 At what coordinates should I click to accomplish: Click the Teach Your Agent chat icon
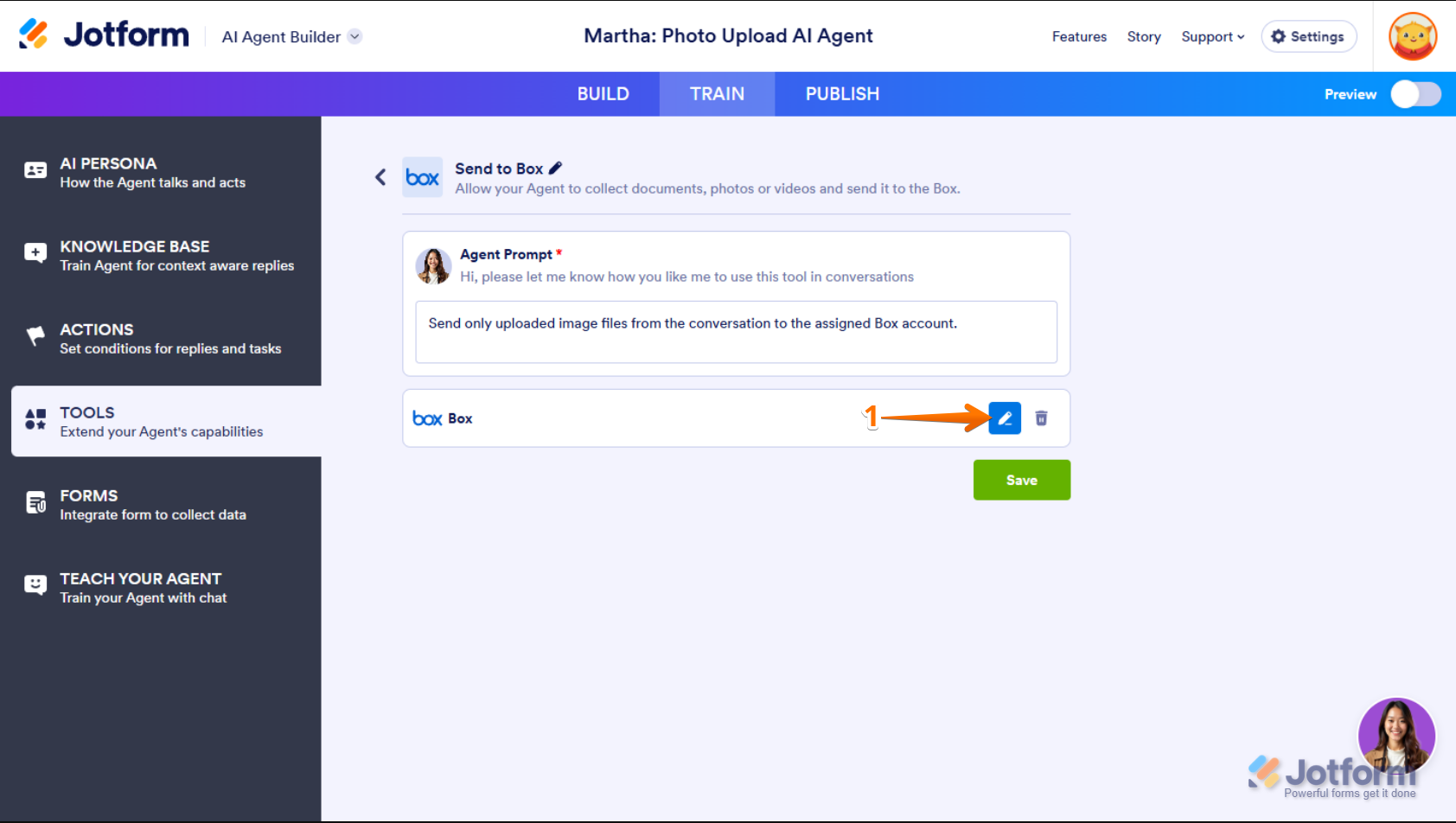35,585
